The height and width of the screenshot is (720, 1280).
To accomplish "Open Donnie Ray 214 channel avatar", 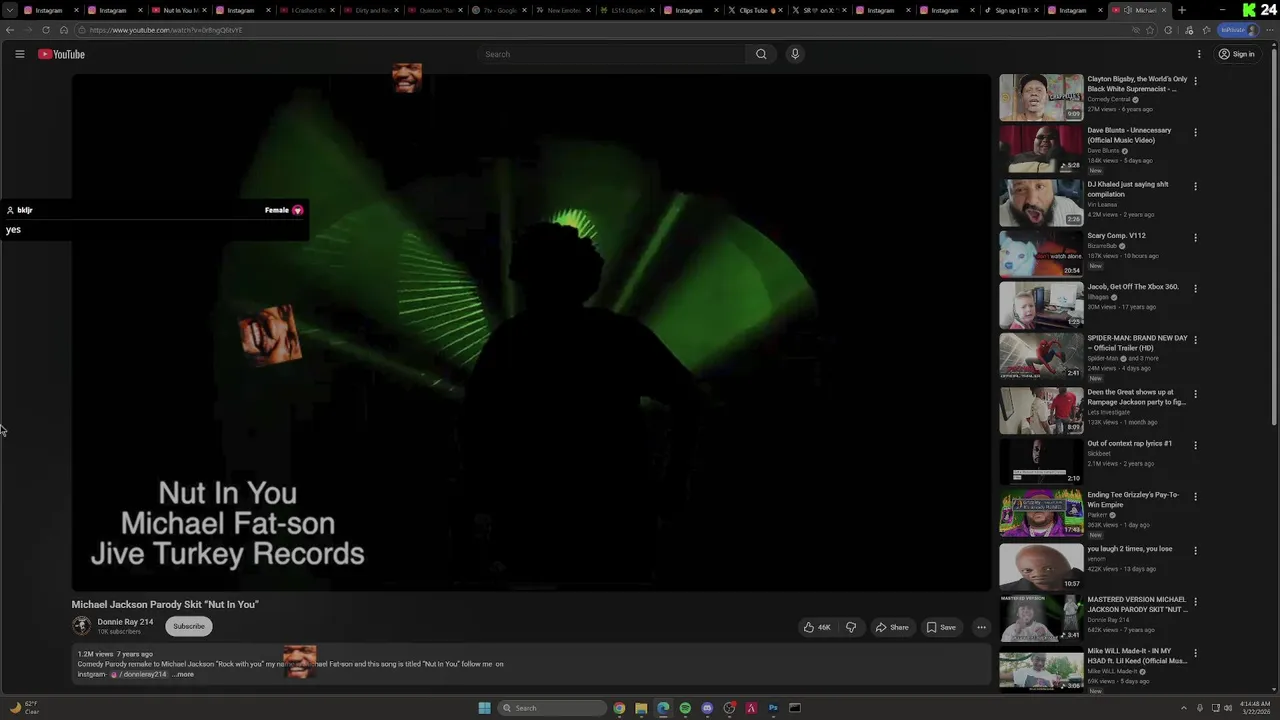I will click(81, 626).
